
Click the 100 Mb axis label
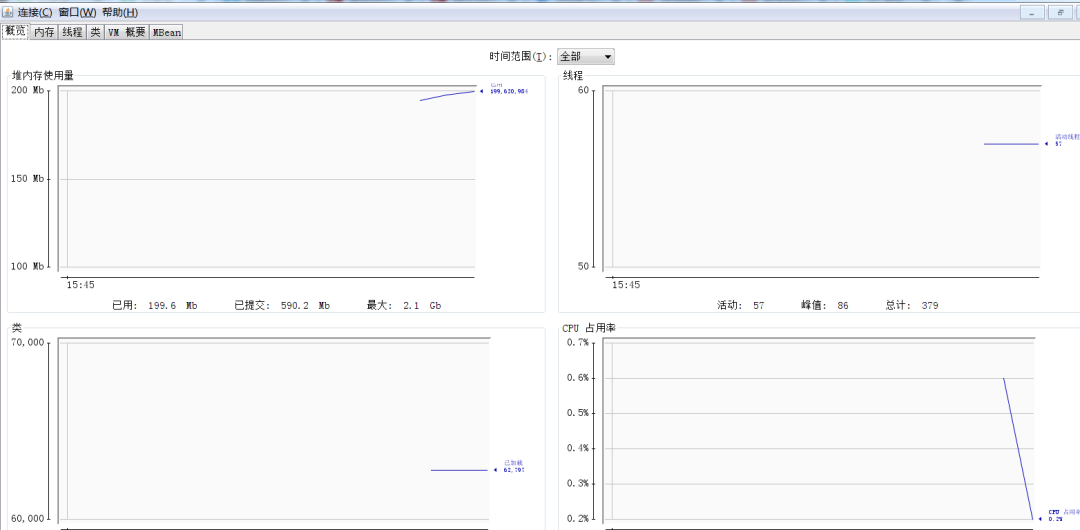[x=28, y=267]
